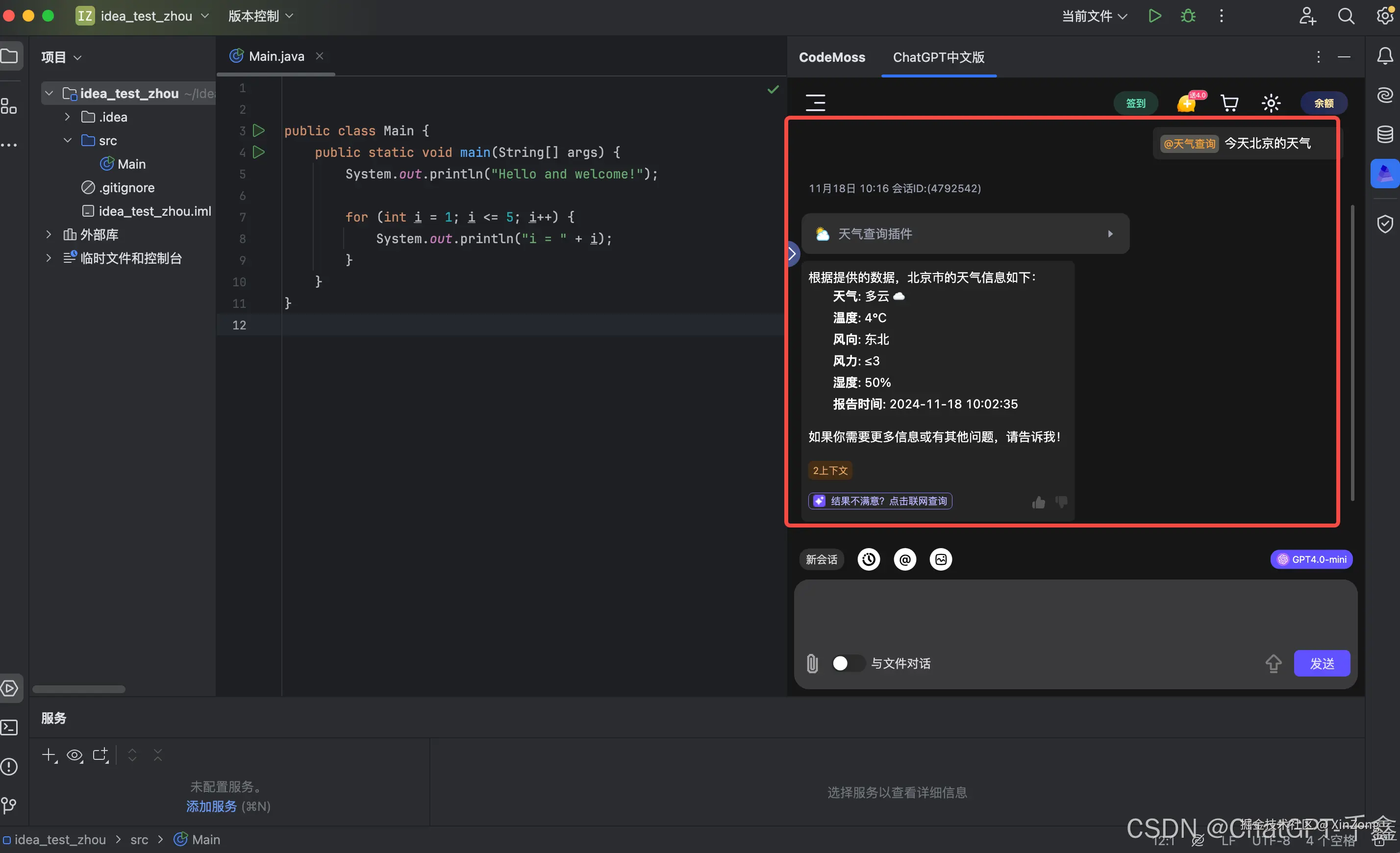The height and width of the screenshot is (853, 1400).
Task: Click the image upload icon
Action: [941, 559]
